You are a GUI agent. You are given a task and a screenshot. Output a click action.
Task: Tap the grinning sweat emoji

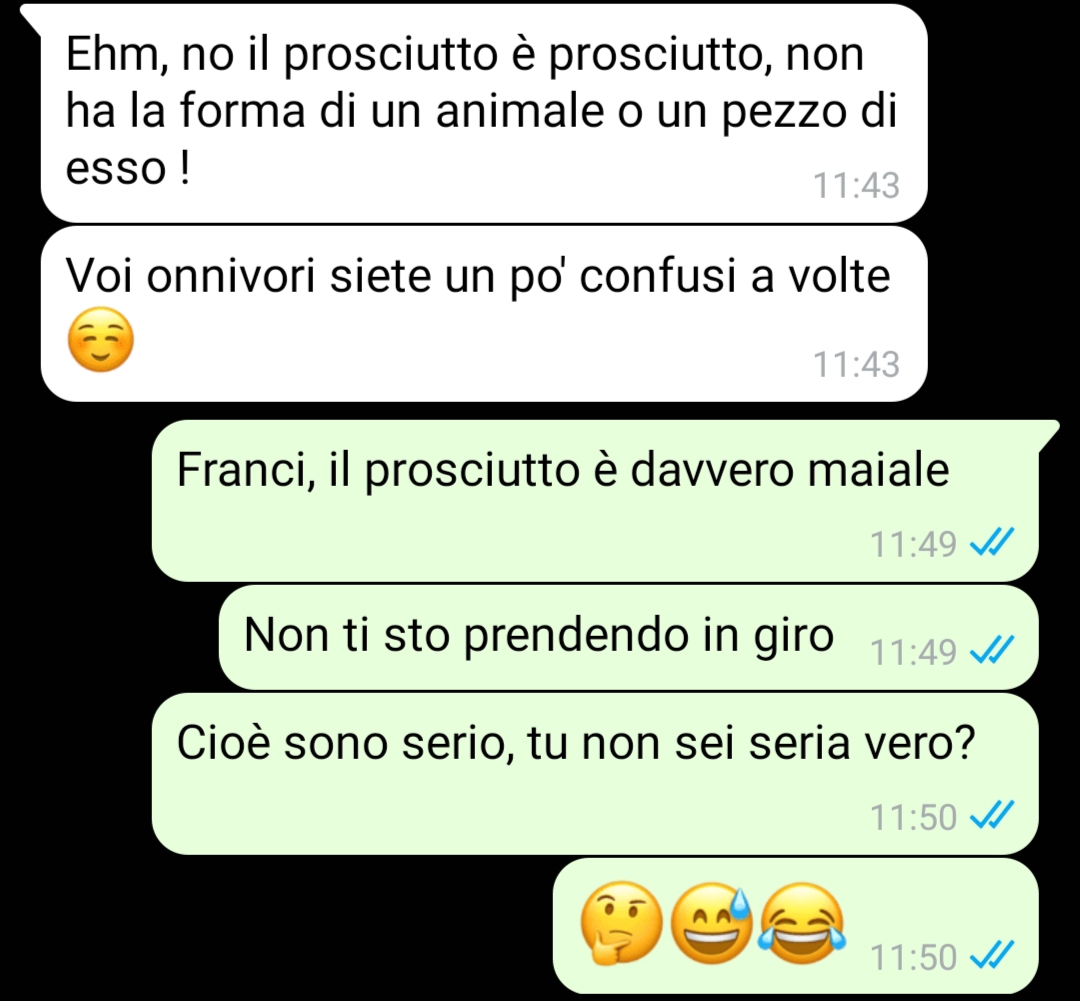pyautogui.click(x=712, y=922)
